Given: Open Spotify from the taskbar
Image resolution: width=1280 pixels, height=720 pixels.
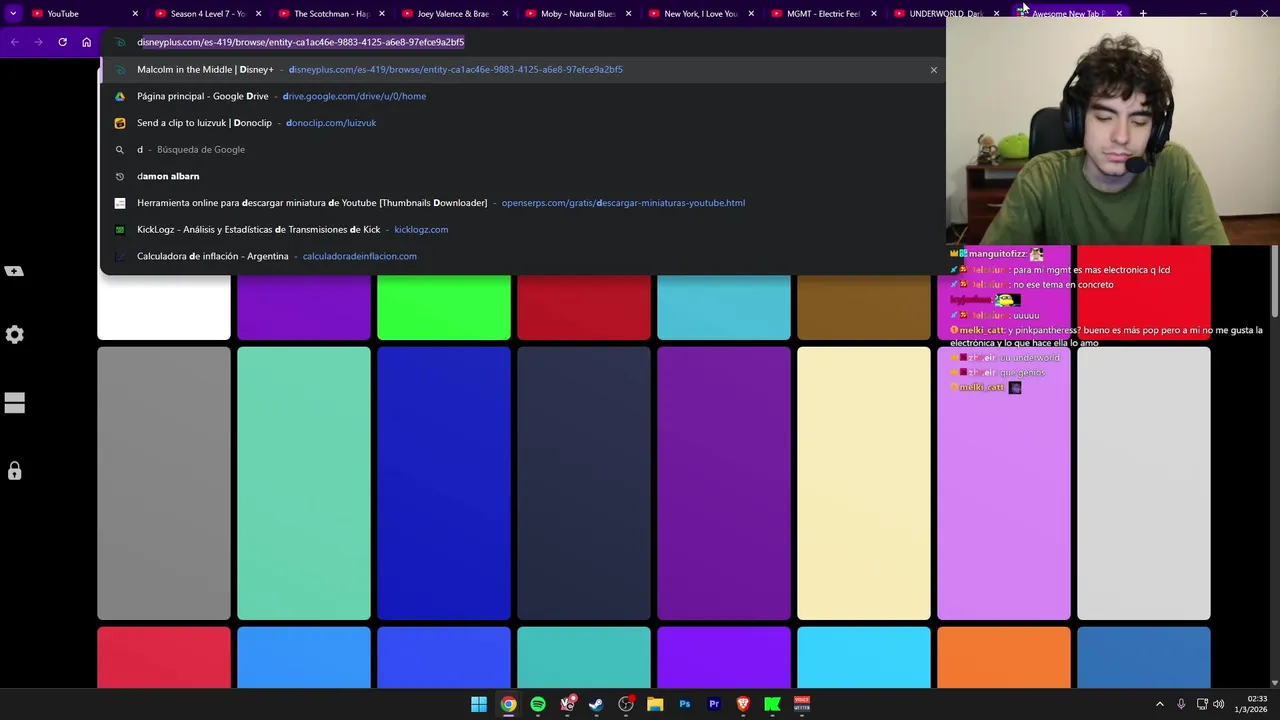Looking at the screenshot, I should pyautogui.click(x=538, y=704).
